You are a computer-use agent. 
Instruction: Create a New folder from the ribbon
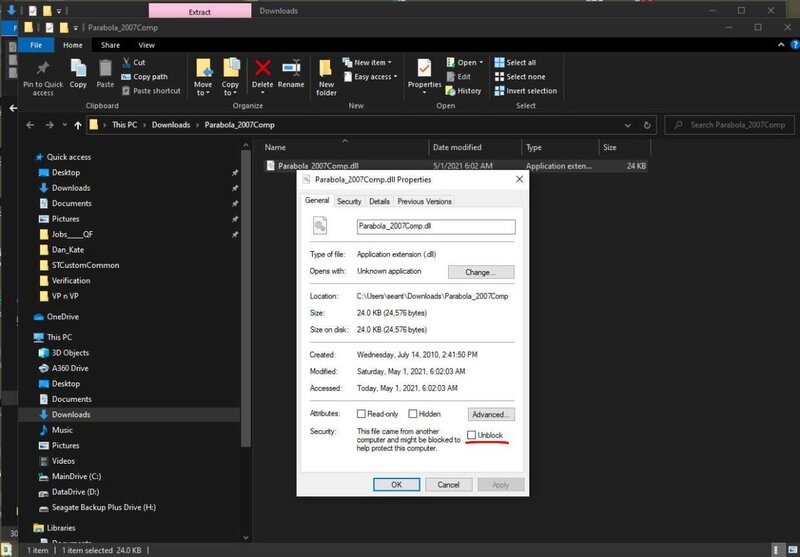(x=326, y=70)
